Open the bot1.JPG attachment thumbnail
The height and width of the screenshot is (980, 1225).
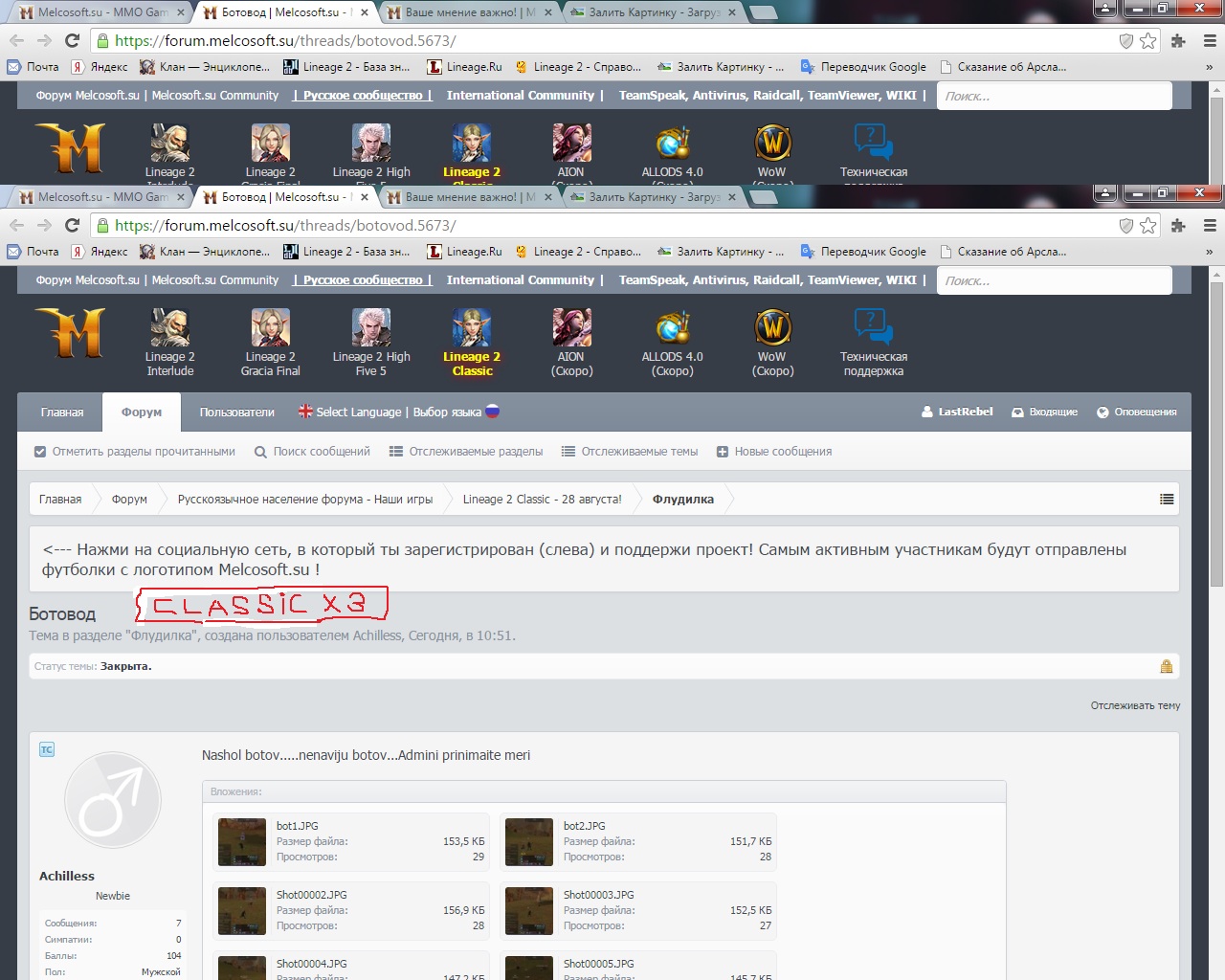click(x=242, y=842)
